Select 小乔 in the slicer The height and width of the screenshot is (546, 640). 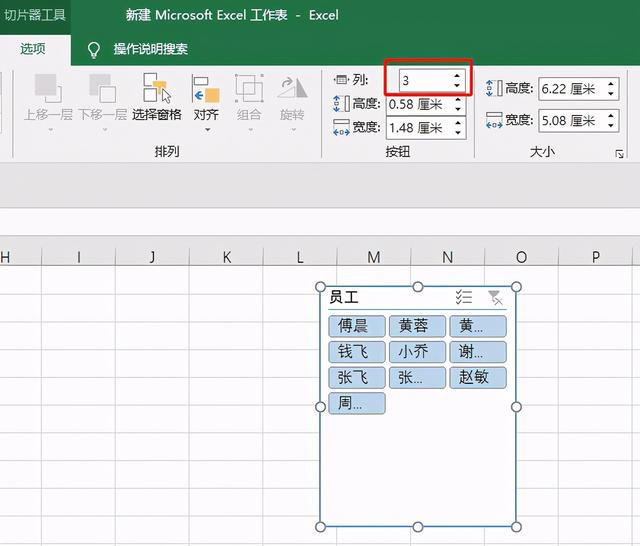417,351
